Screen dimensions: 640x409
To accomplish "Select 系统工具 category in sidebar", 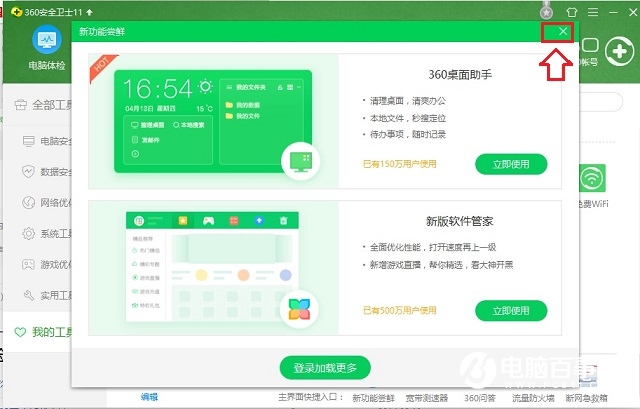I will click(x=47, y=233).
